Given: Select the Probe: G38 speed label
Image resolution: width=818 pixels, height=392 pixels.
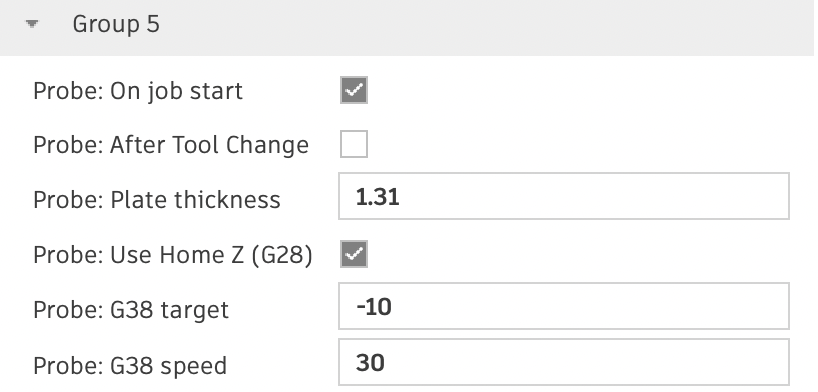Looking at the screenshot, I should 130,366.
